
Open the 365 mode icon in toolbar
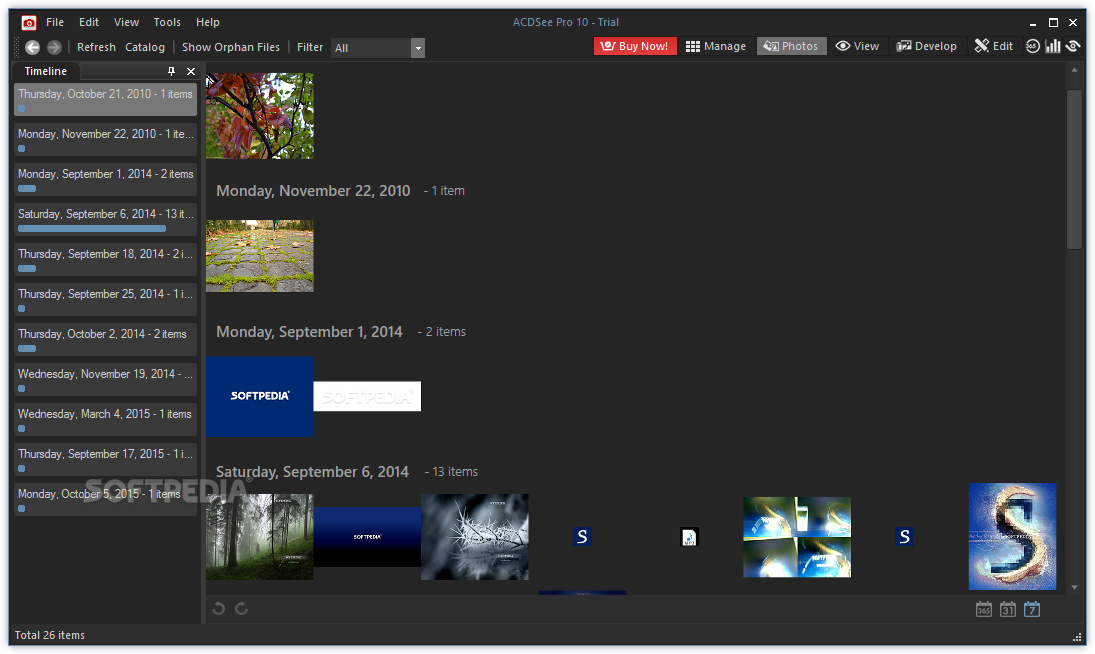pyautogui.click(x=1032, y=46)
